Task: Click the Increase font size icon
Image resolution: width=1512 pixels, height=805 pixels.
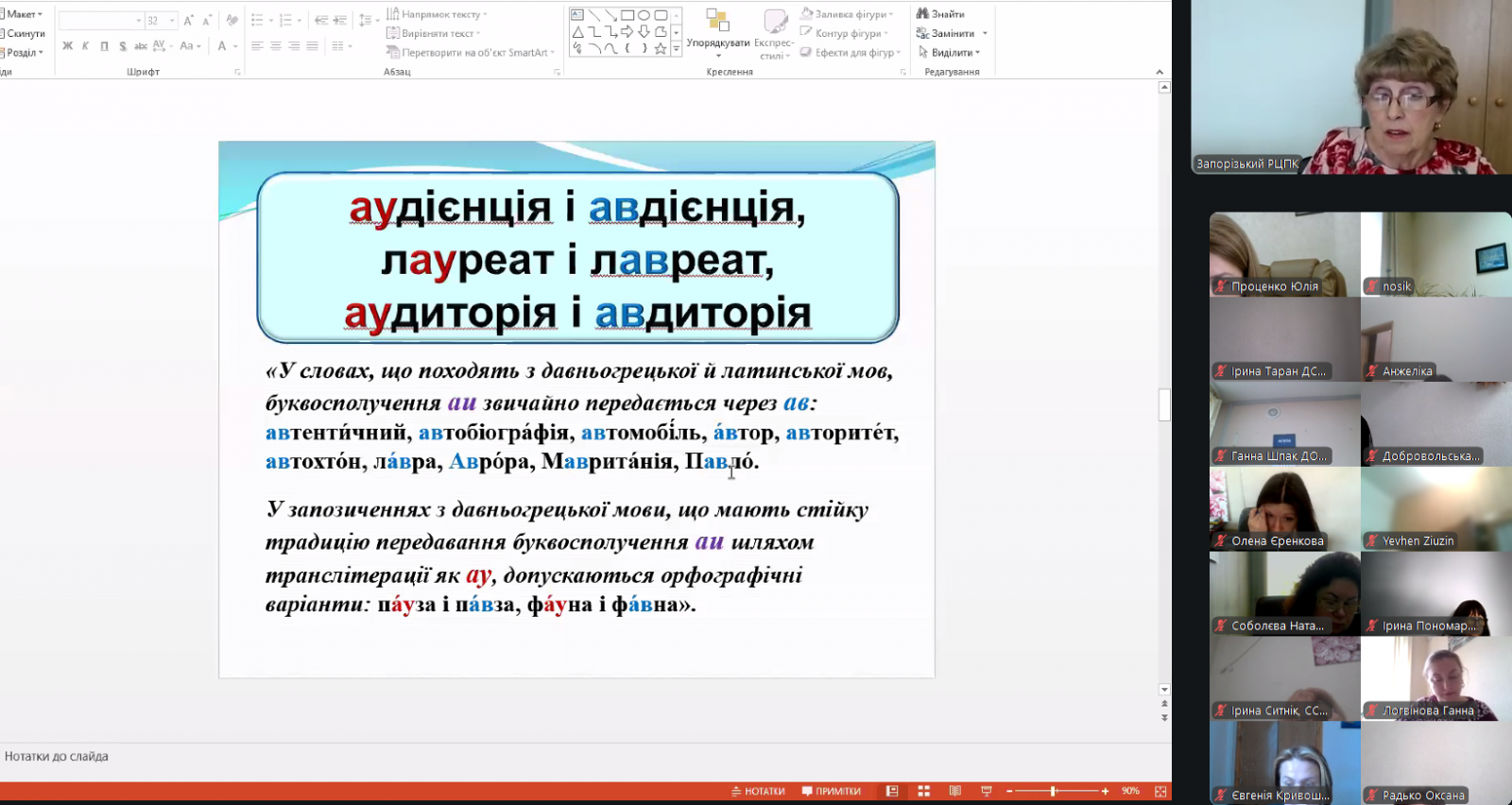Action: [189, 20]
